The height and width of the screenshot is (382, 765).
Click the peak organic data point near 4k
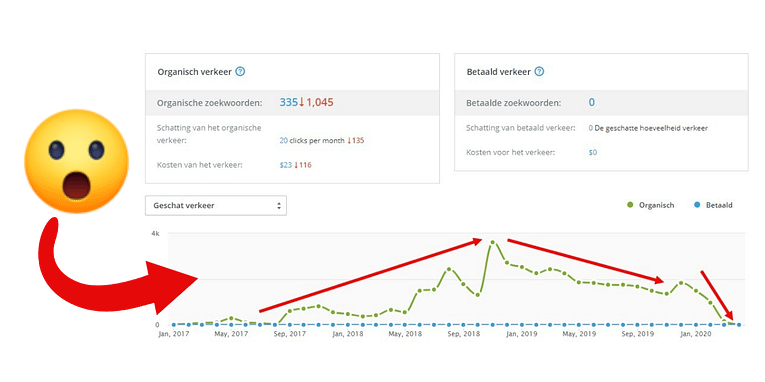tap(492, 242)
